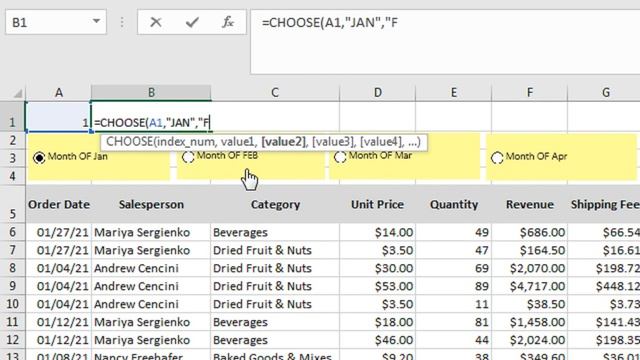Click the $1,458.00 revenue cell
640x360 pixels.
point(529,322)
